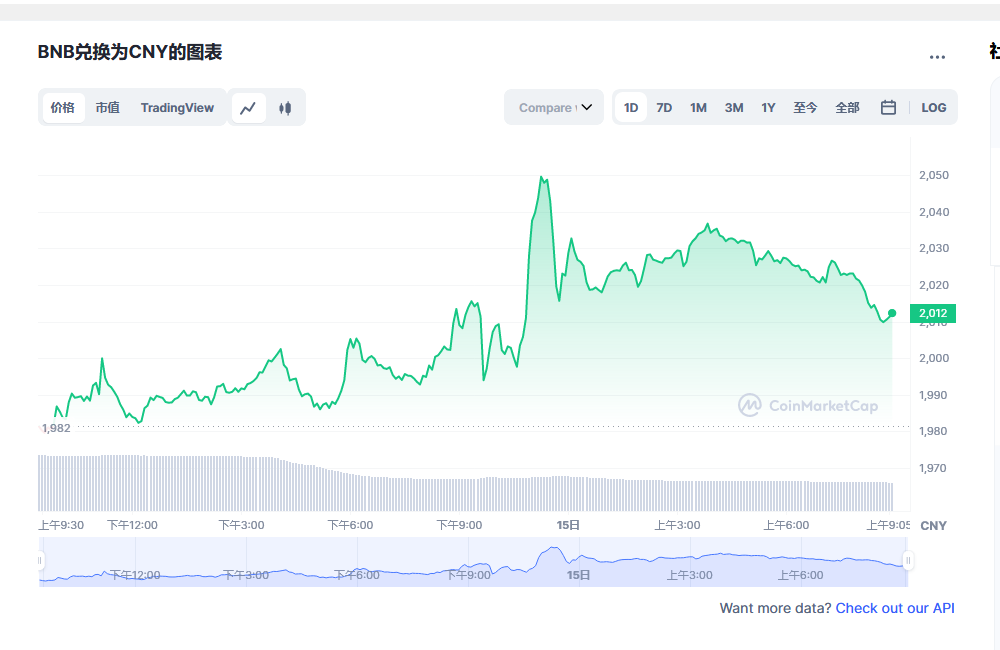1000x650 pixels.
Task: Click the 上午9:30 x-axis start label
Action: tap(61, 525)
